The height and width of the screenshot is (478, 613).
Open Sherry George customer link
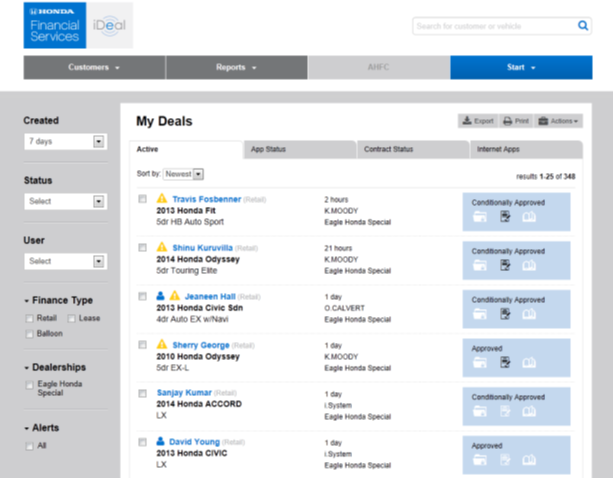point(199,345)
